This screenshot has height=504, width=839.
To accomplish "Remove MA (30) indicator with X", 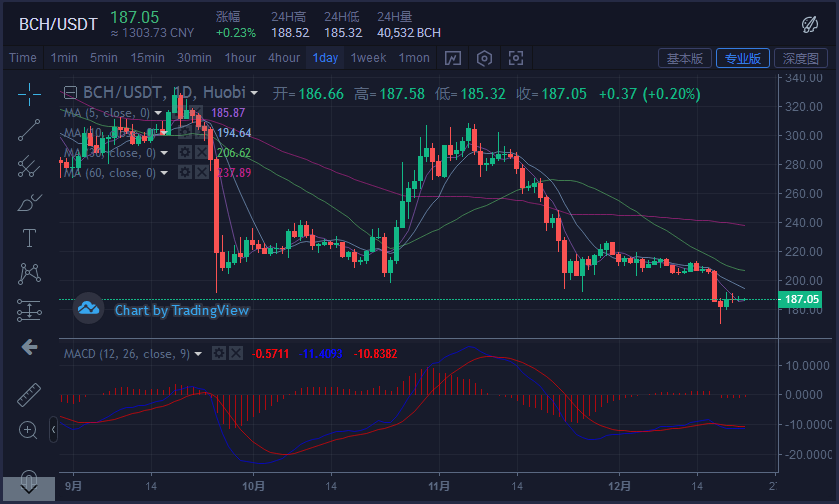I will click(x=202, y=152).
